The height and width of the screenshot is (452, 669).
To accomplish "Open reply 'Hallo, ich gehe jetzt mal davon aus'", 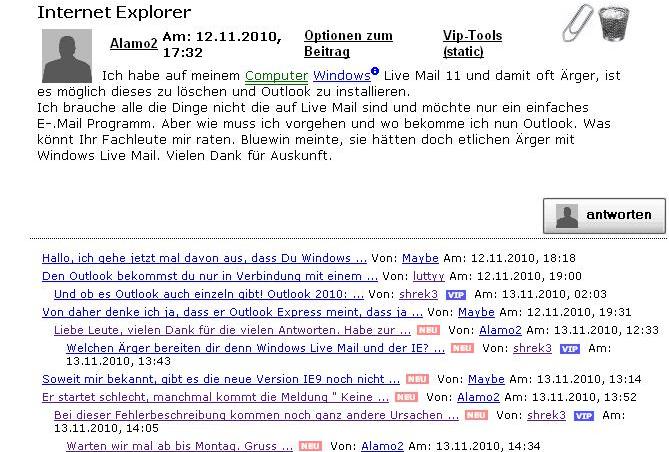I will (204, 258).
